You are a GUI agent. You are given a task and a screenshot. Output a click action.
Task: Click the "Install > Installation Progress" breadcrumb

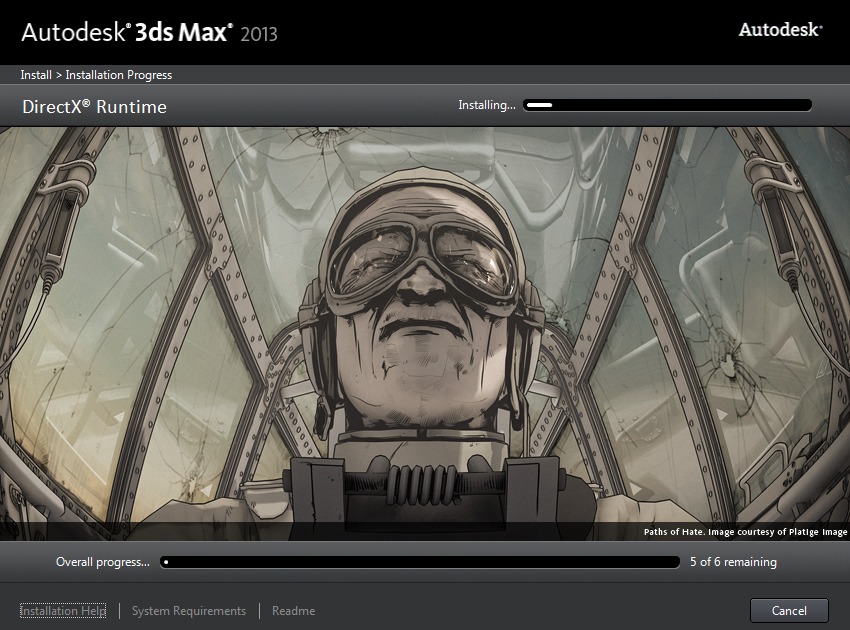pos(96,75)
